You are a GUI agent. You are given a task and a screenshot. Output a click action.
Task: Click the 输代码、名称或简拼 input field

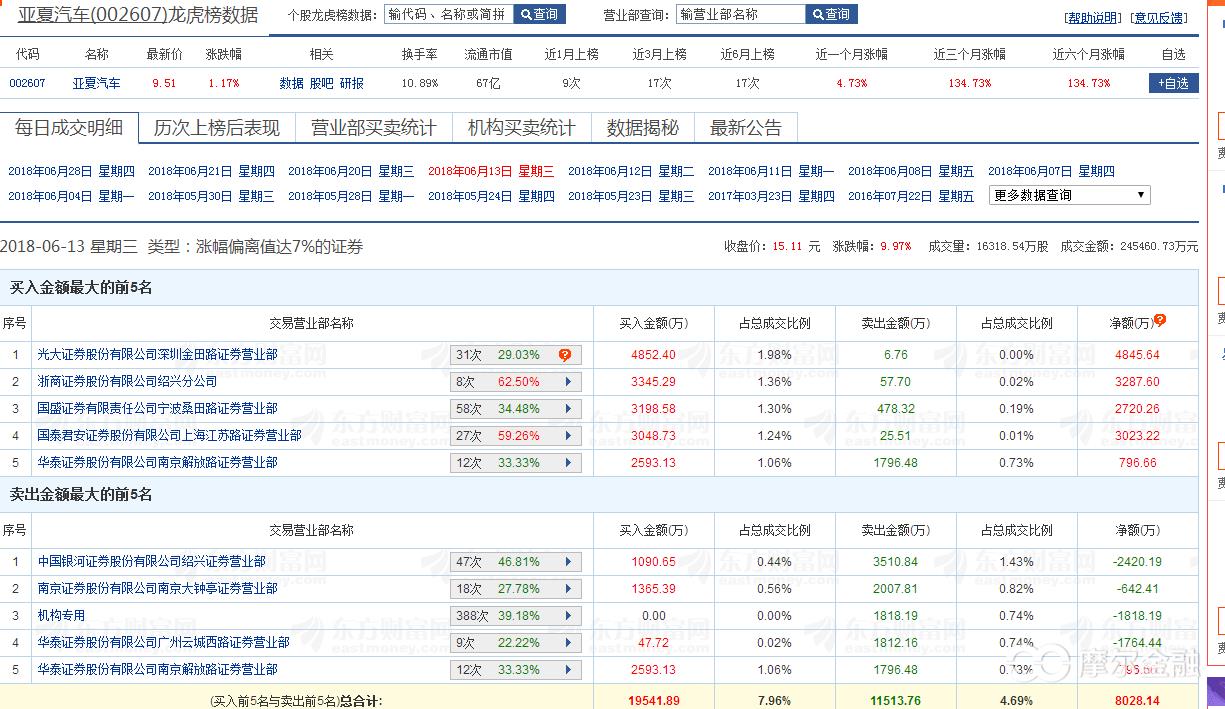[448, 15]
